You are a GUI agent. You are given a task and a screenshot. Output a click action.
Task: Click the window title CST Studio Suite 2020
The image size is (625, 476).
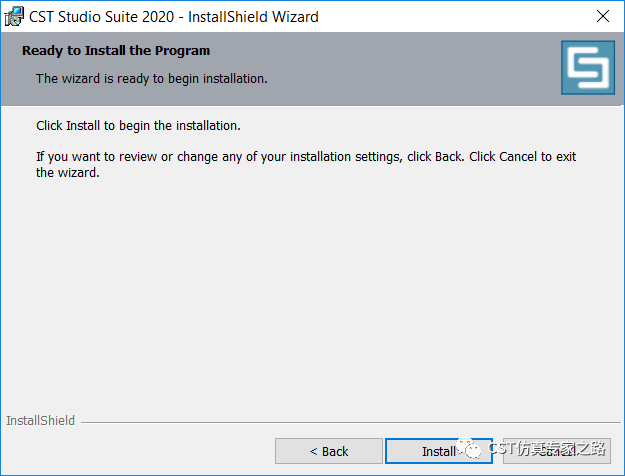pyautogui.click(x=102, y=17)
